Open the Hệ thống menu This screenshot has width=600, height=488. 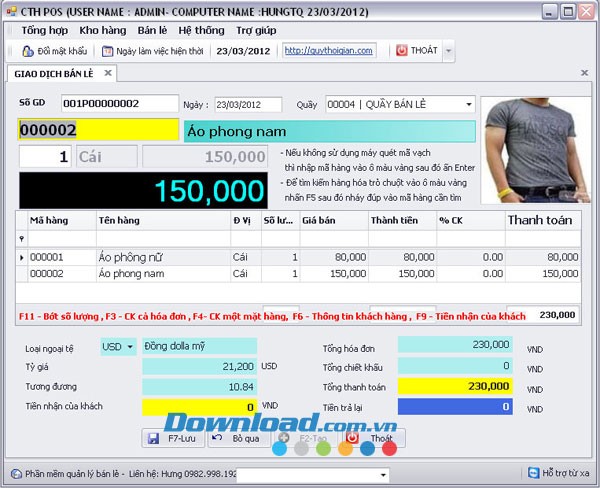pos(201,30)
